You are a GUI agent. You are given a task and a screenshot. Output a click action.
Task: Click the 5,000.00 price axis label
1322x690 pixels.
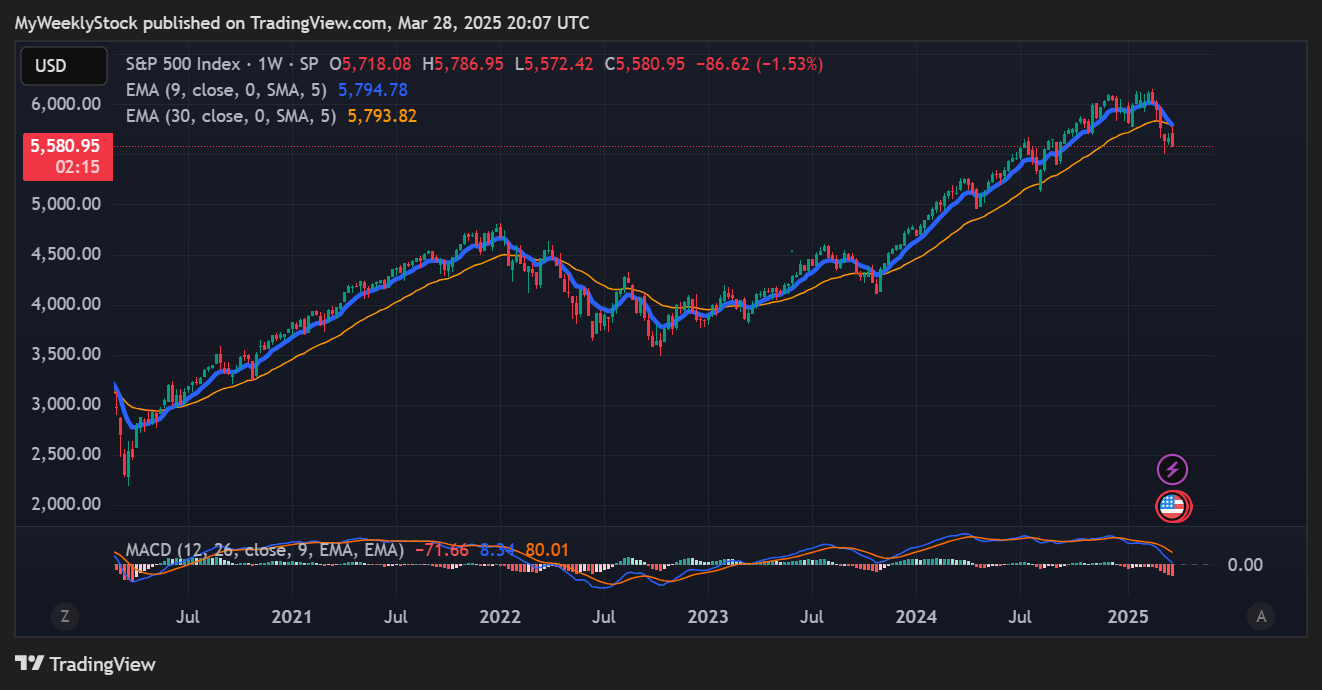pos(66,204)
